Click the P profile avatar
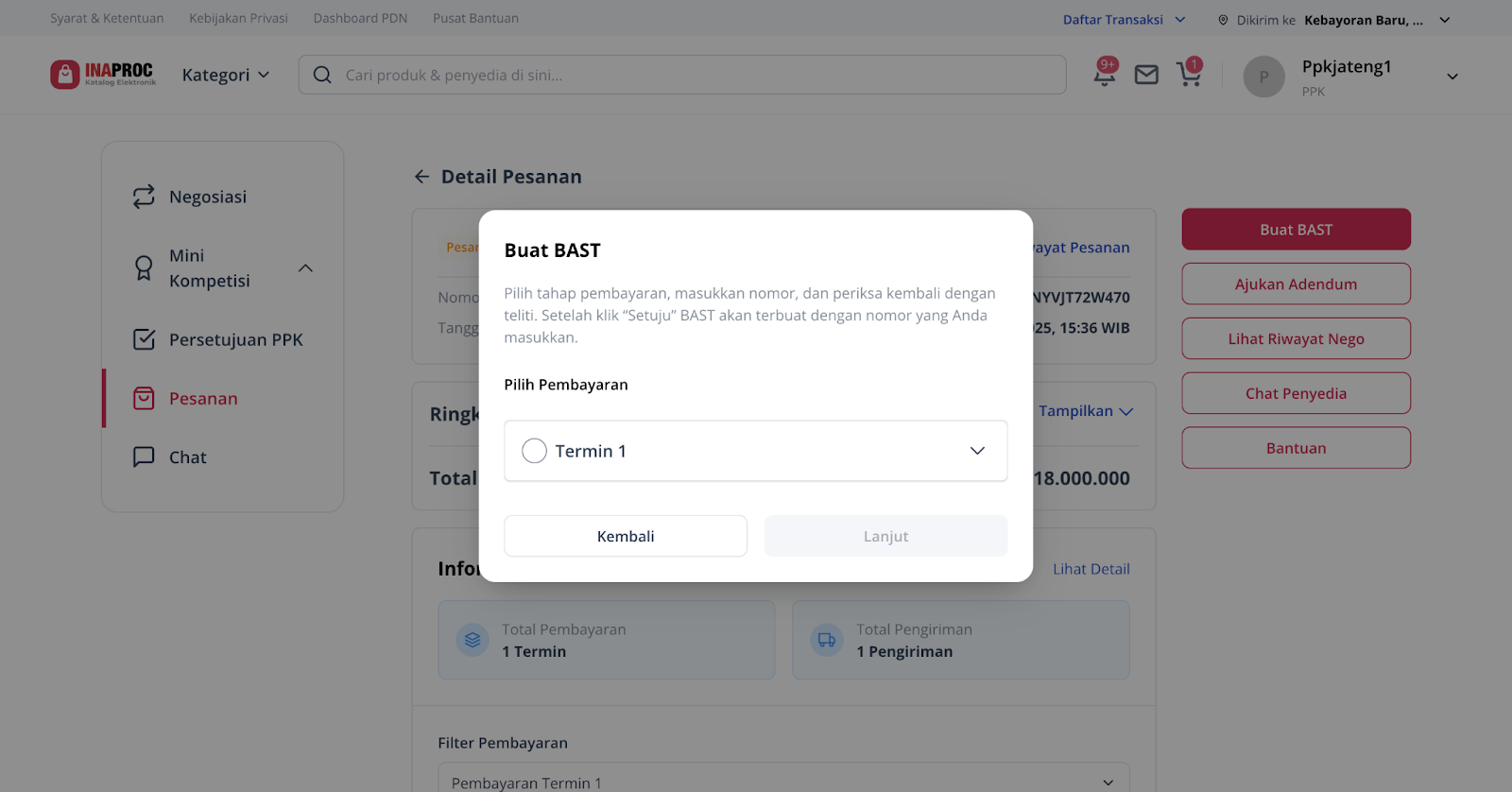 tap(1263, 77)
